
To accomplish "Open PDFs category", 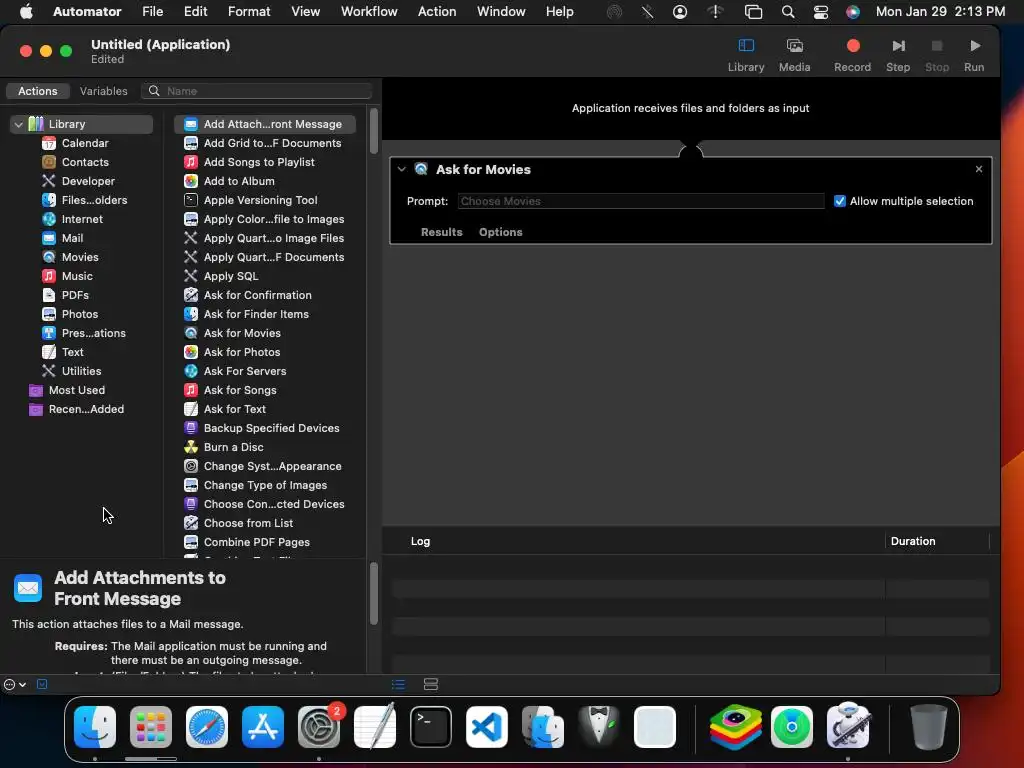I will coord(75,295).
